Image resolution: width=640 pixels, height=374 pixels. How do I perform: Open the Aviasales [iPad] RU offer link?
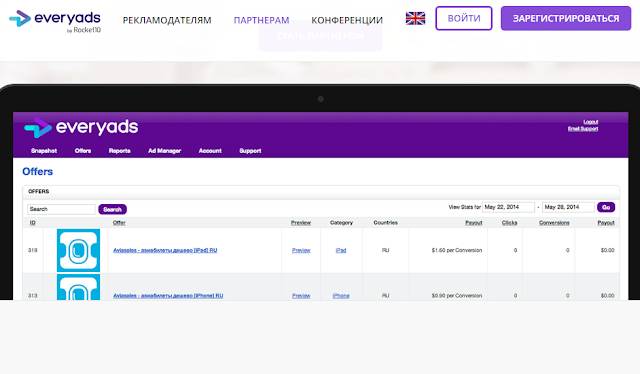click(165, 250)
